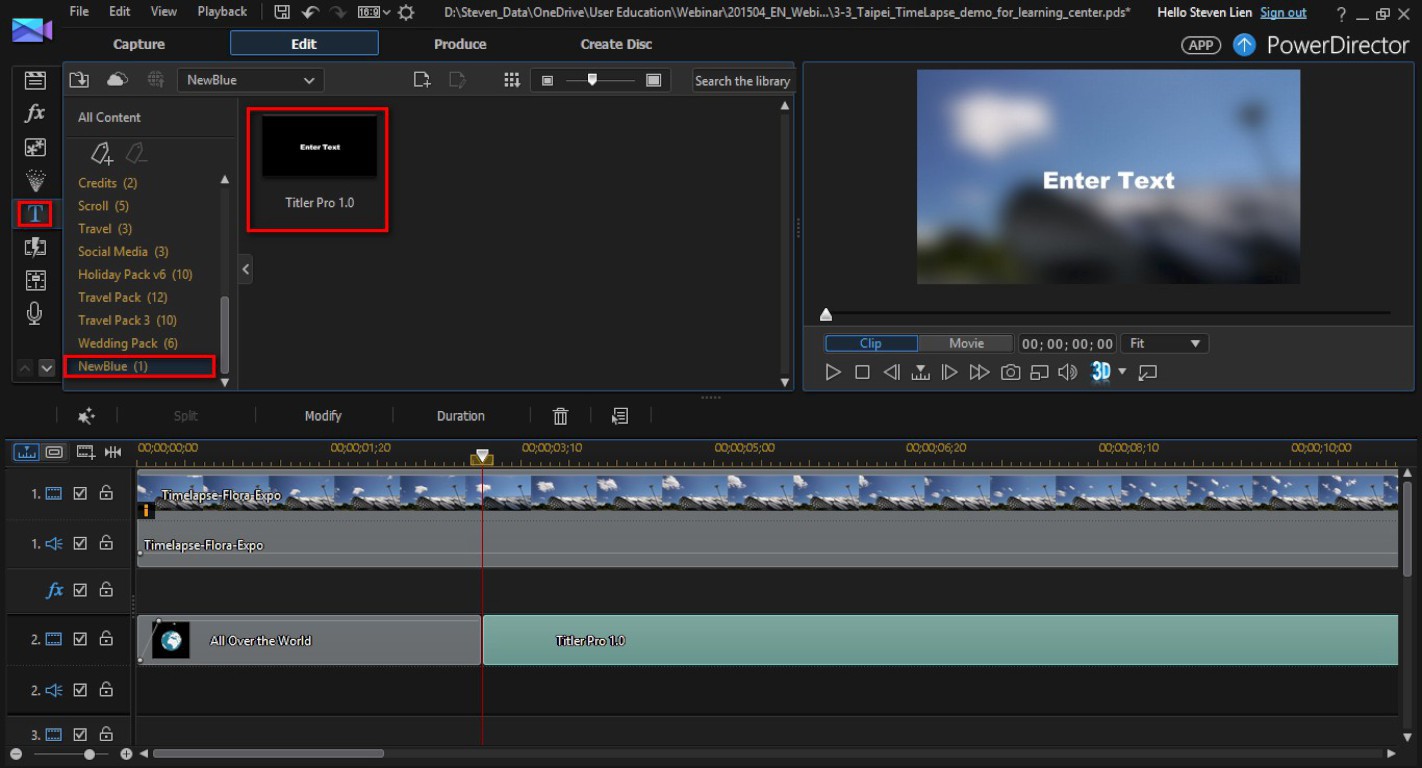Switch to timeline view icon
Viewport: 1422px width, 768px height.
pyautogui.click(x=27, y=452)
